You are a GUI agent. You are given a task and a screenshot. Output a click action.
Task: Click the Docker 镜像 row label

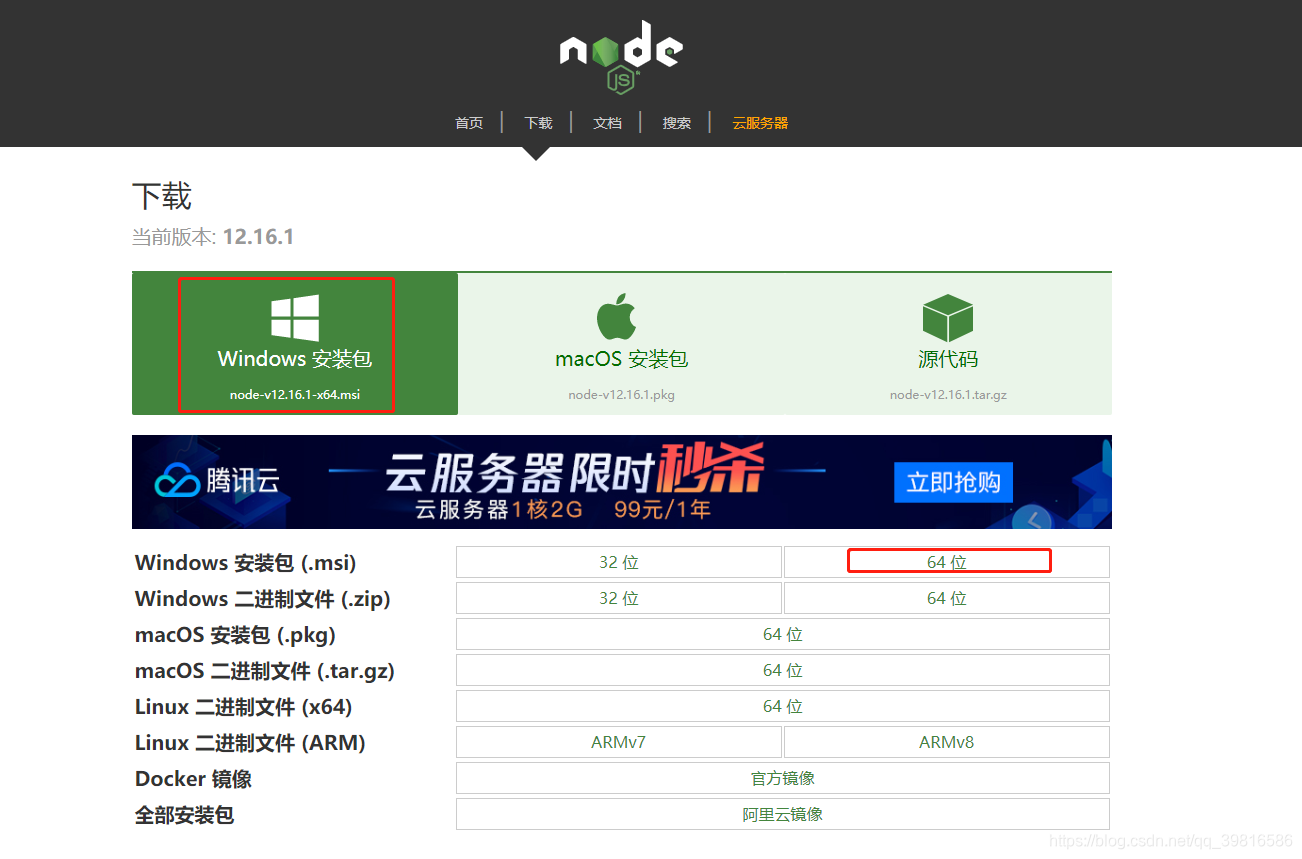[194, 778]
